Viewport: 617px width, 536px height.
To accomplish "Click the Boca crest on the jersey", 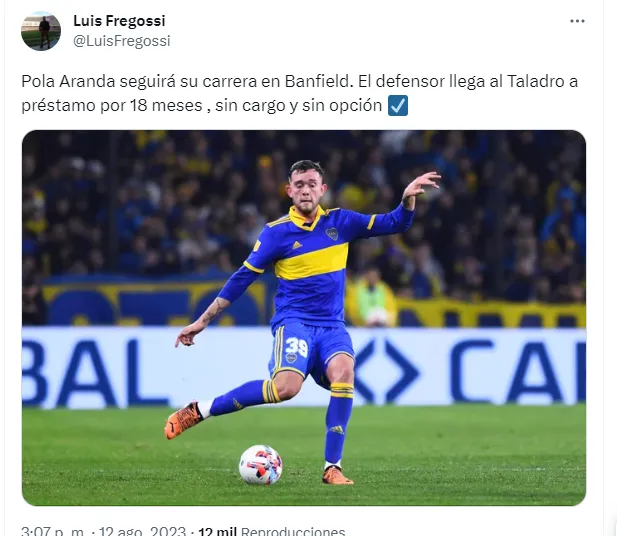I will [332, 234].
